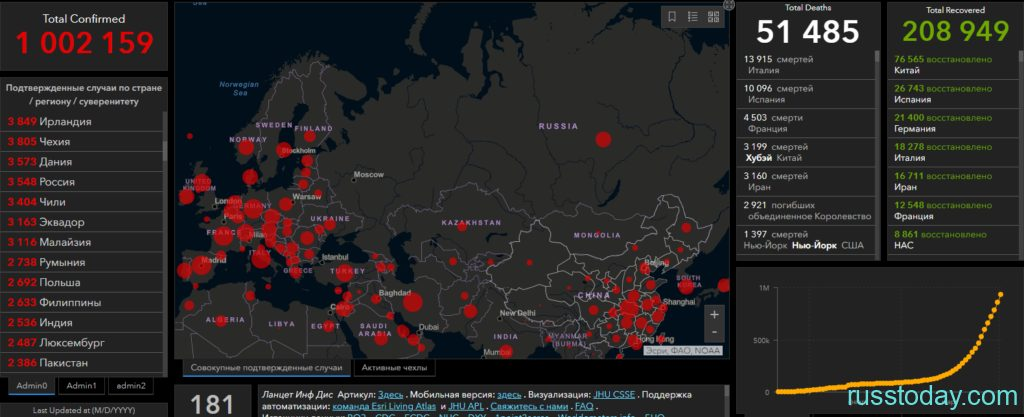Select 2 536 Индия row
This screenshot has width=1024, height=417.
click(84, 322)
